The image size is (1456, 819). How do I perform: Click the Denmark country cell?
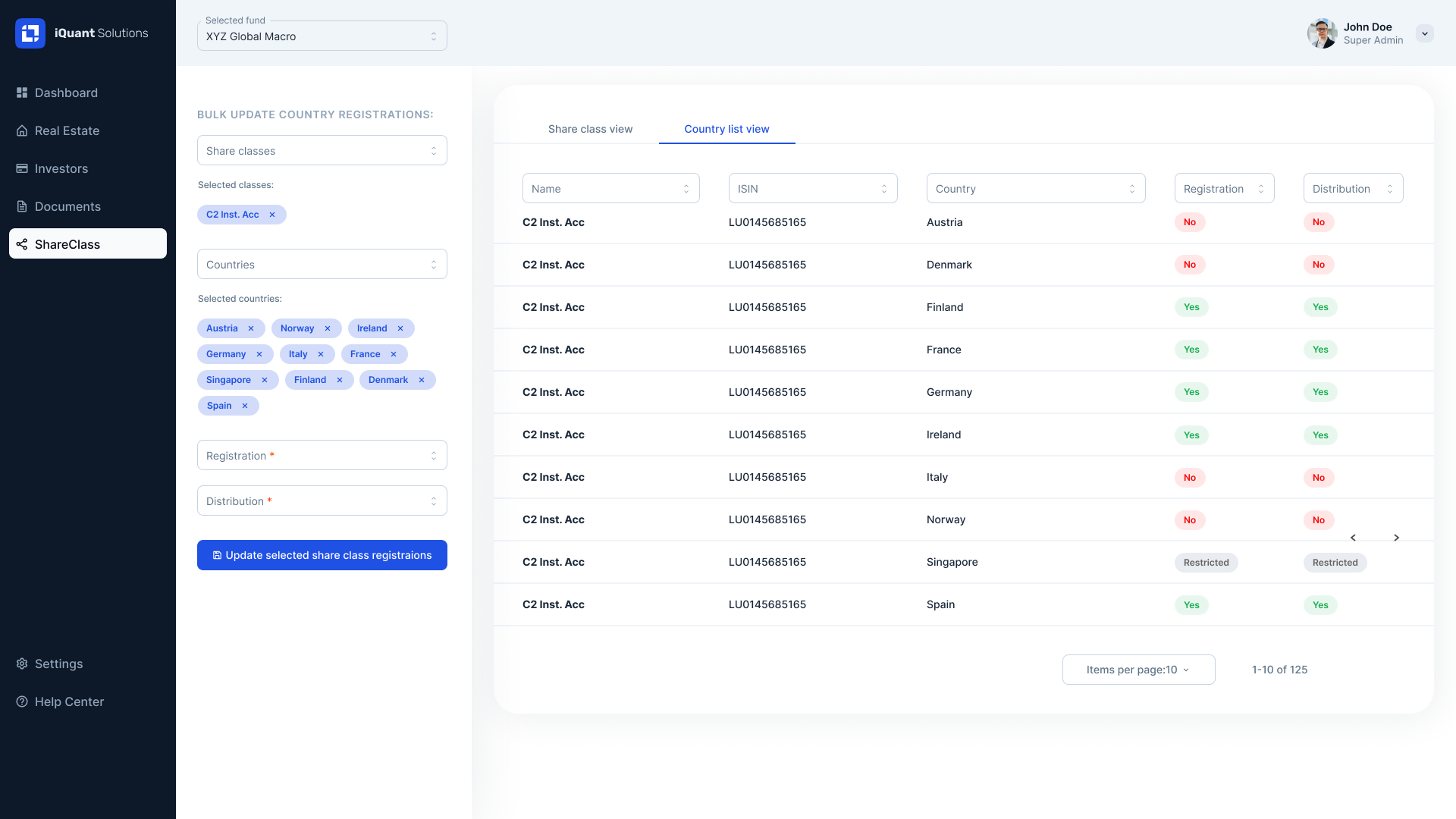tap(949, 265)
